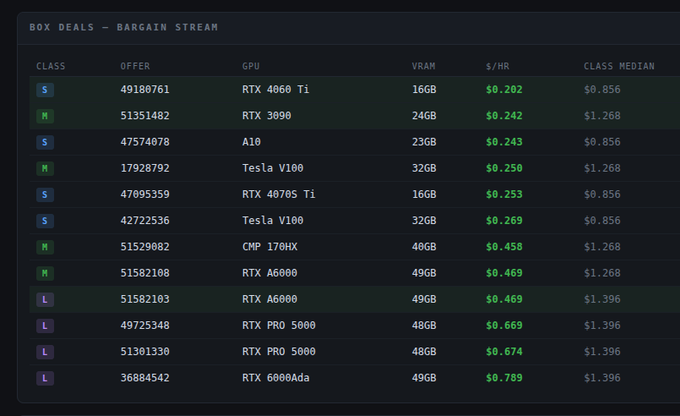Click the L class badge for offer 51582103
The height and width of the screenshot is (416, 680).
(45, 299)
